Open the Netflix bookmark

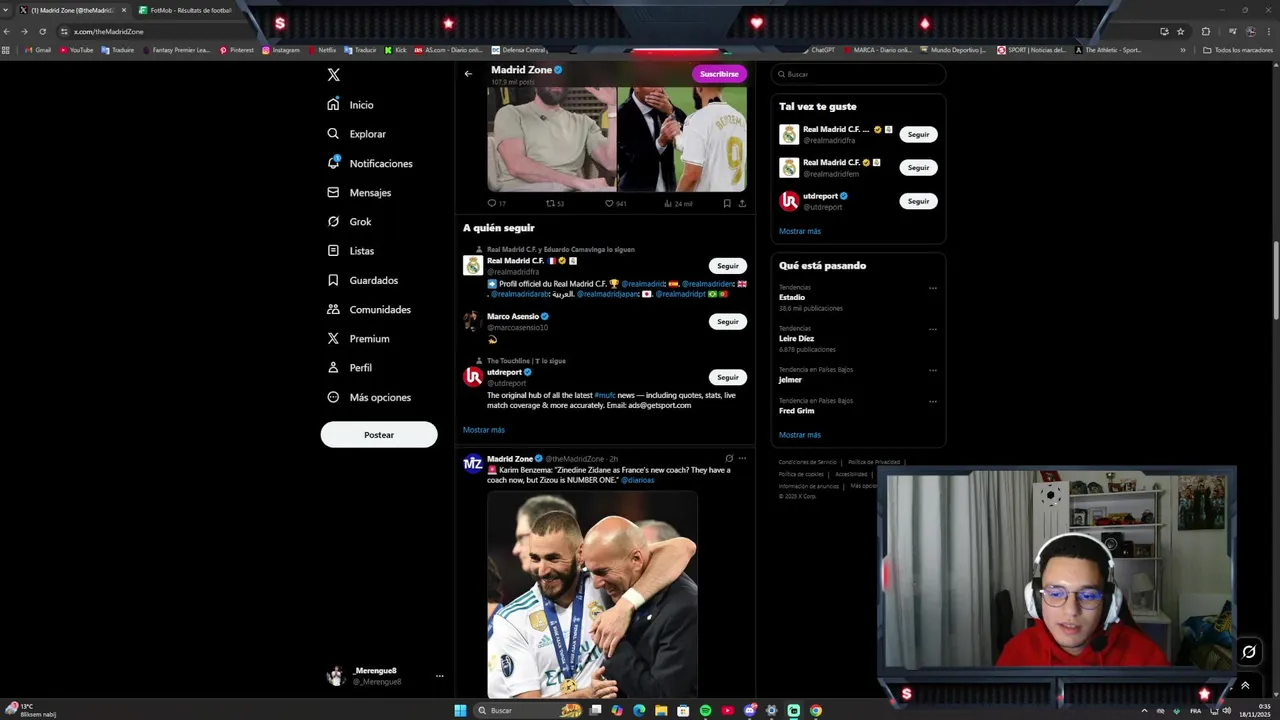coord(322,50)
